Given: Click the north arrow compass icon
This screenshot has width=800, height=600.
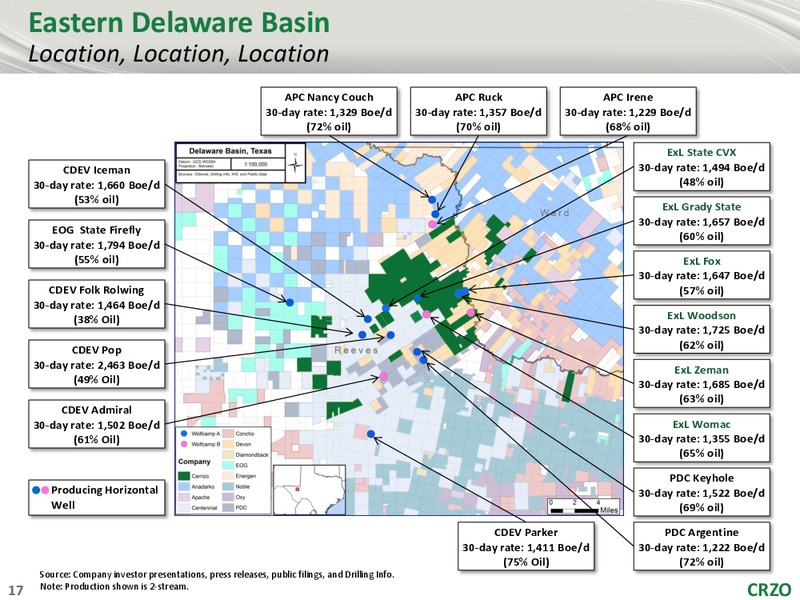Looking at the screenshot, I should tap(295, 163).
